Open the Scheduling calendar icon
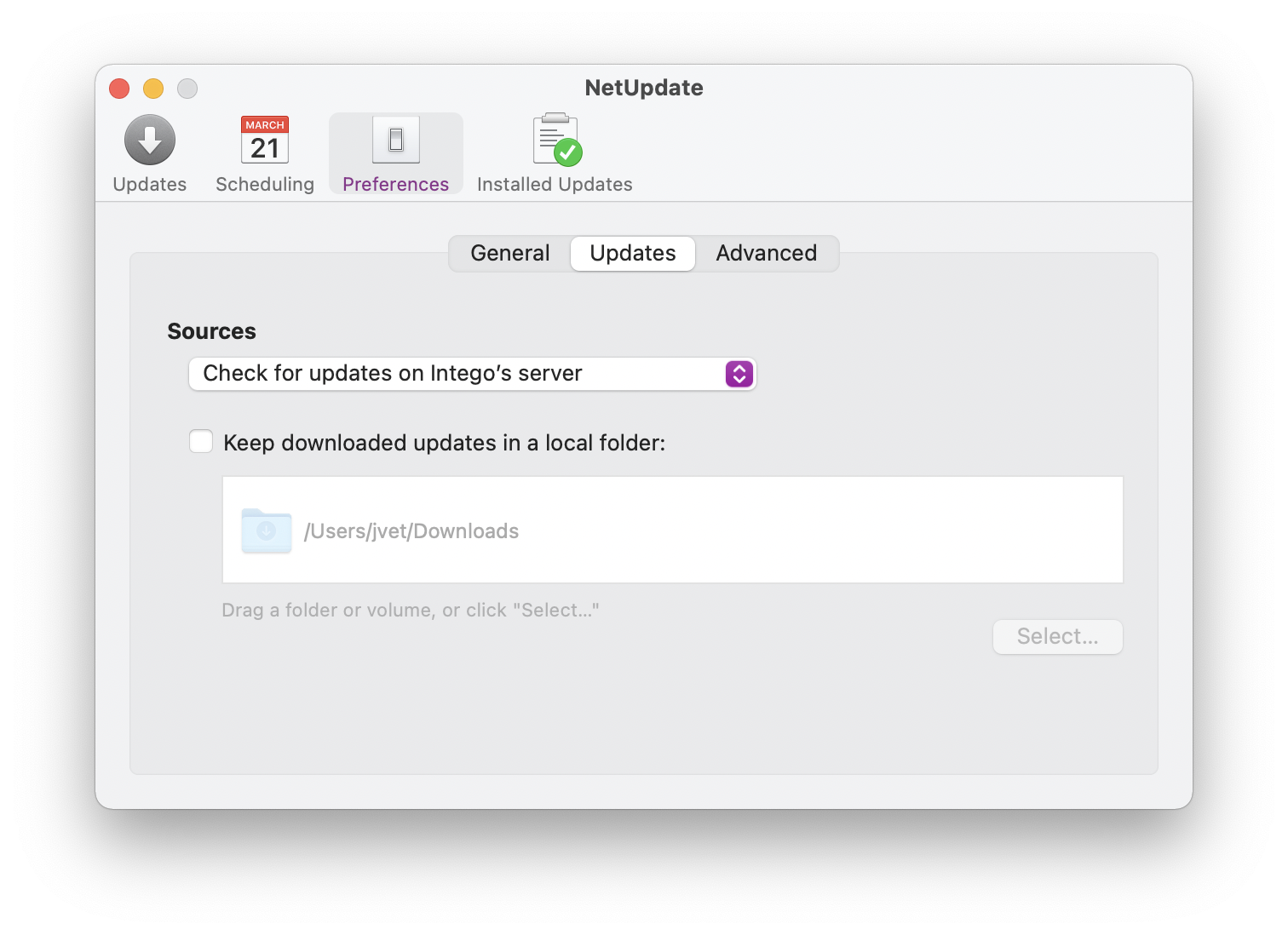This screenshot has width=1288, height=935. click(x=265, y=141)
